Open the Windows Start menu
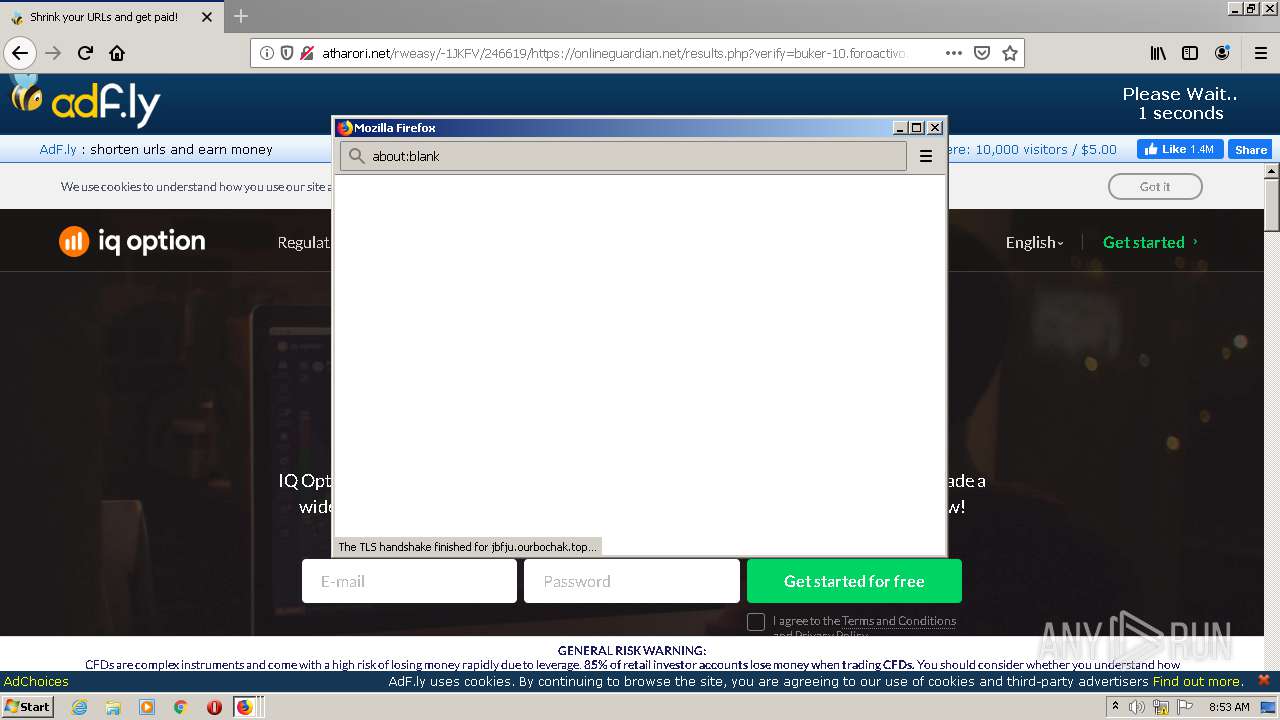 pyautogui.click(x=27, y=706)
